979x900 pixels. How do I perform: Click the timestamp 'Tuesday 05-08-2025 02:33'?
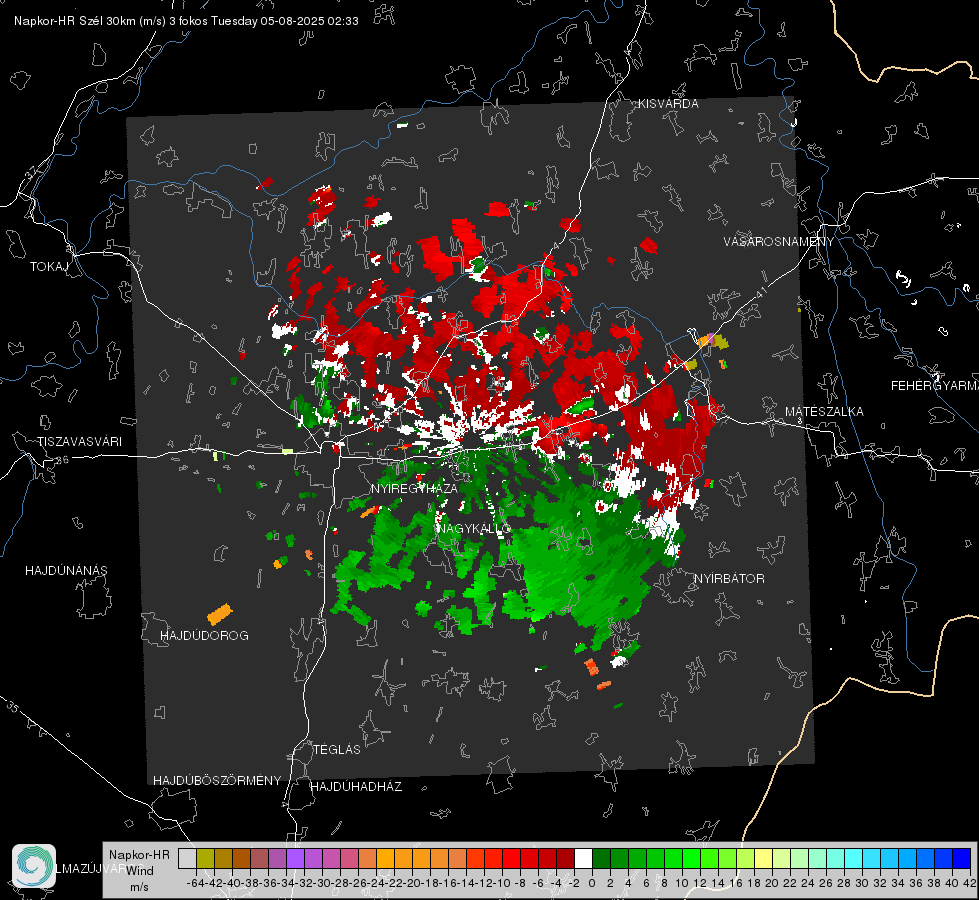pyautogui.click(x=285, y=21)
